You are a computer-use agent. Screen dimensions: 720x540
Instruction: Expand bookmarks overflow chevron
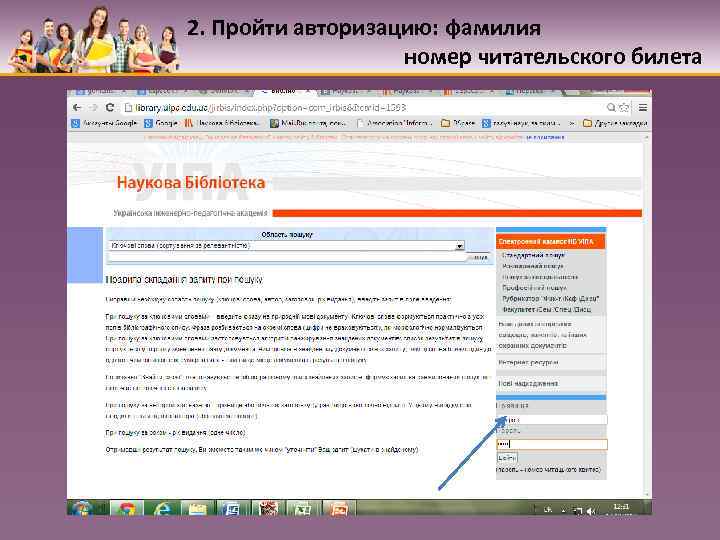(x=572, y=123)
